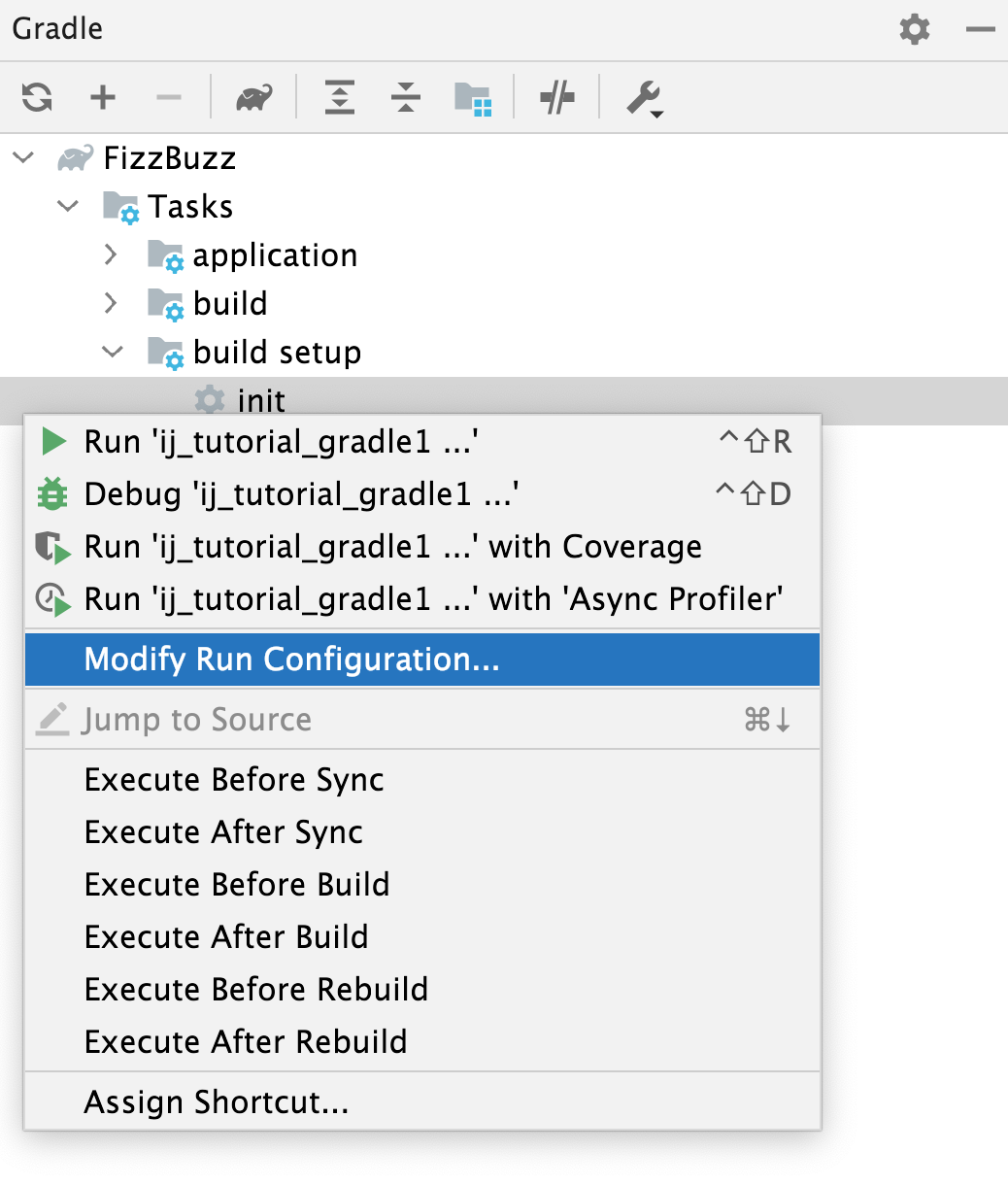Toggle Gradle offline mode
Screen dimensions: 1008x1185
click(556, 97)
